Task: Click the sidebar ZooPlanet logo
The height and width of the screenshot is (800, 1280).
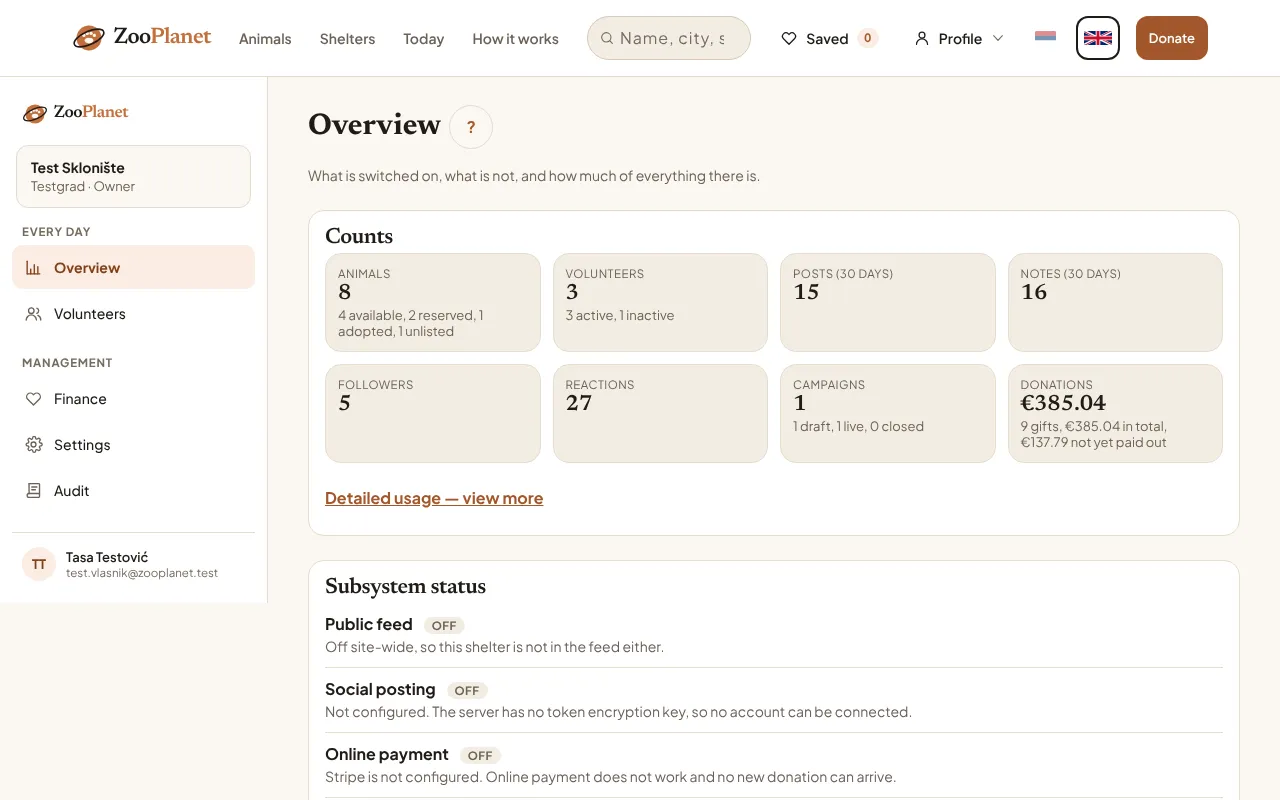Action: [76, 112]
